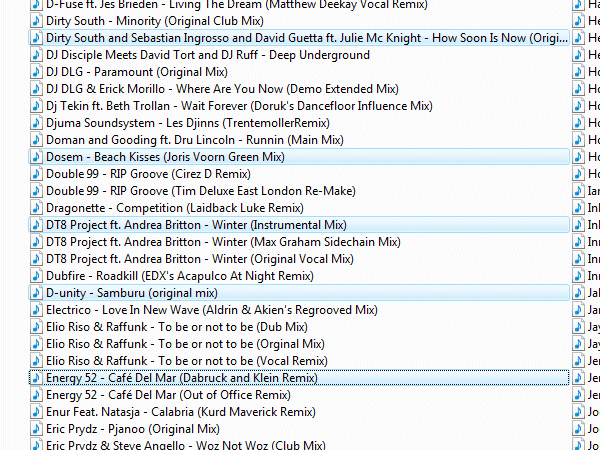Select Dj Tekin ft. Beth Trollan file
This screenshot has width=600, height=450.
[239, 106]
